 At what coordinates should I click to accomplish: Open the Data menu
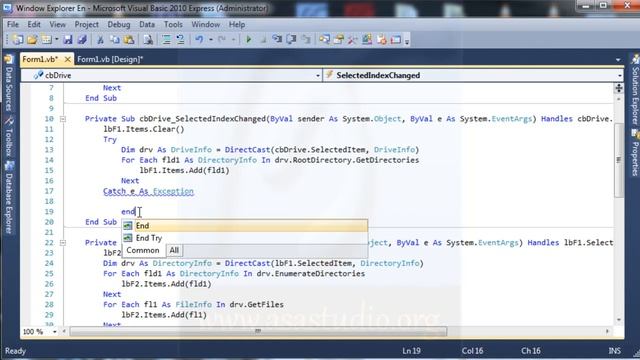[x=147, y=24]
